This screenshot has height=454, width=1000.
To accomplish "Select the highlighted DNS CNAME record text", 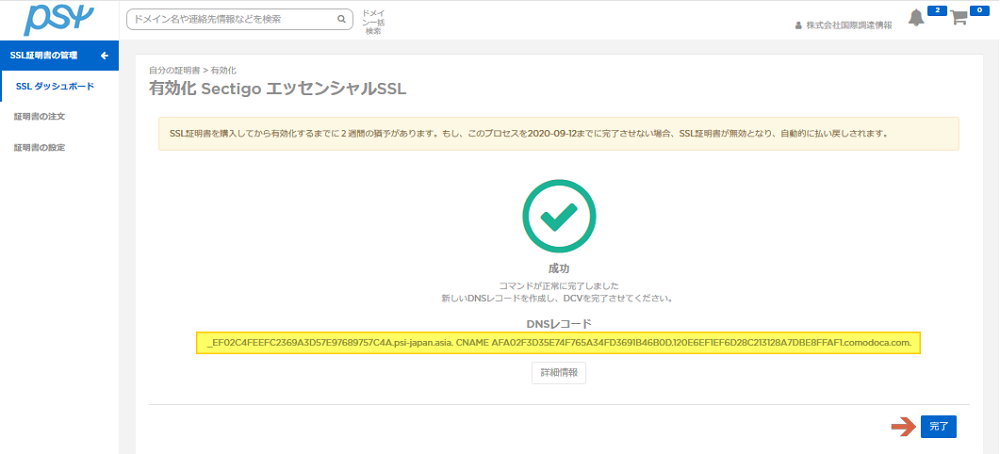I will pyautogui.click(x=559, y=343).
